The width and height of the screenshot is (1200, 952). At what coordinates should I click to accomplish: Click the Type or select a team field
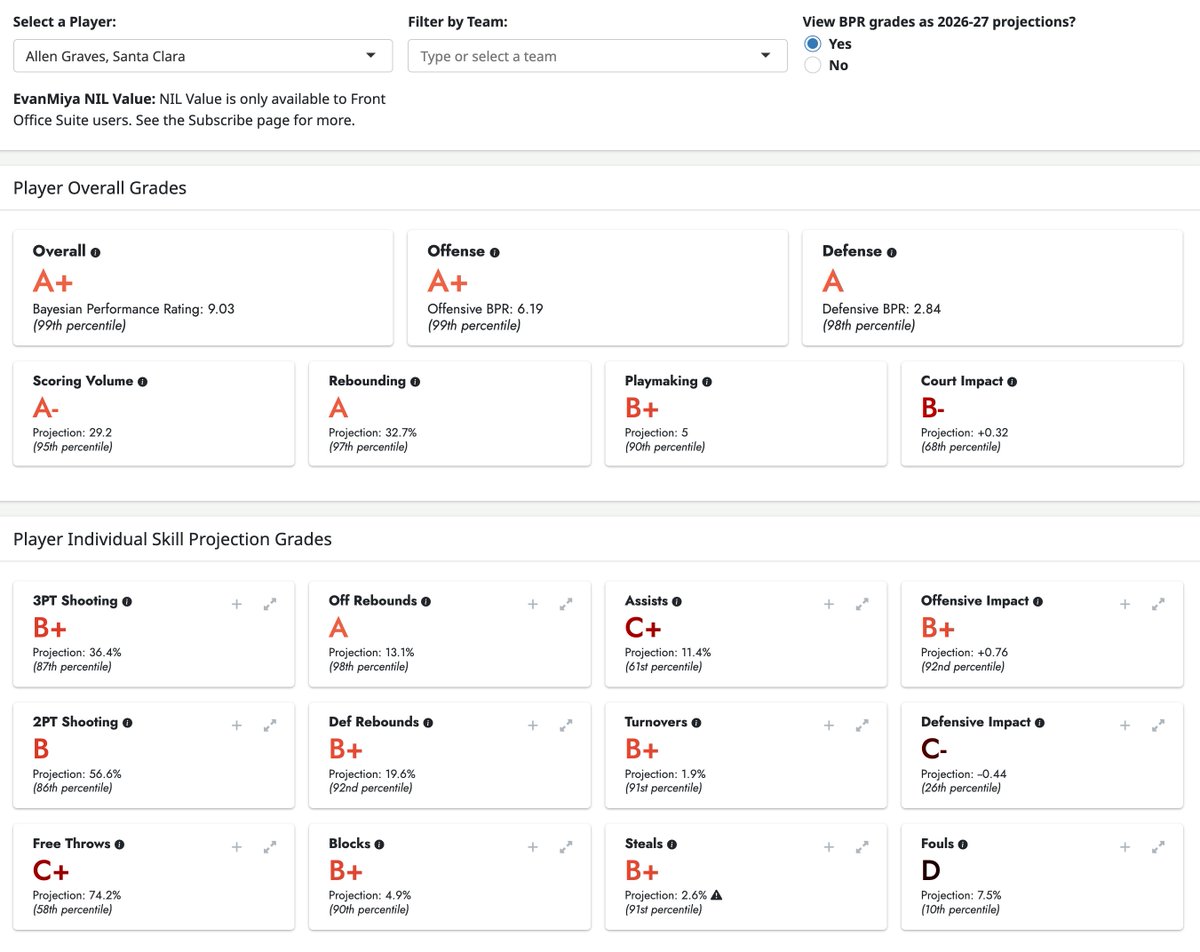coord(598,56)
